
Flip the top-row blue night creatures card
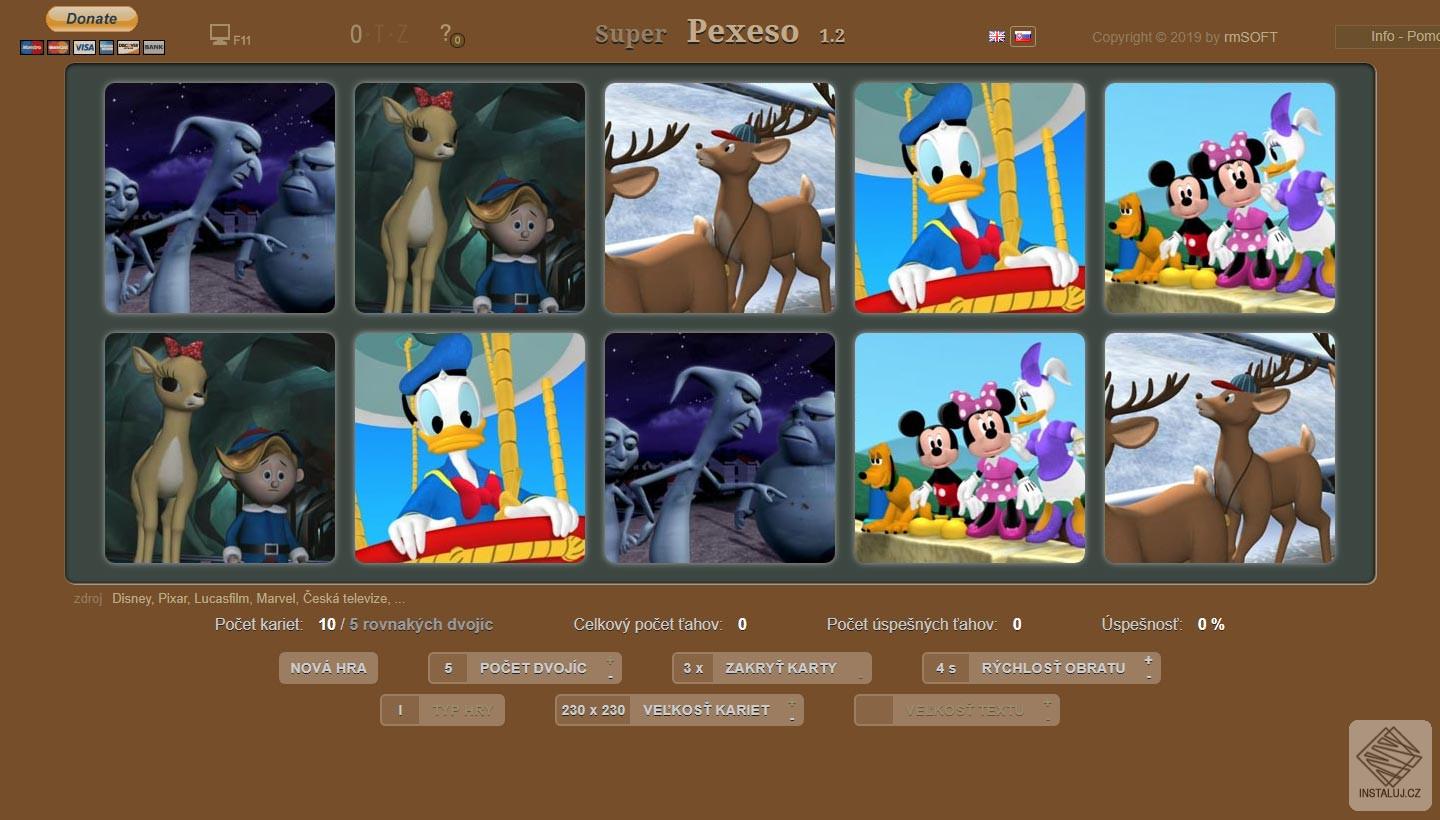220,198
